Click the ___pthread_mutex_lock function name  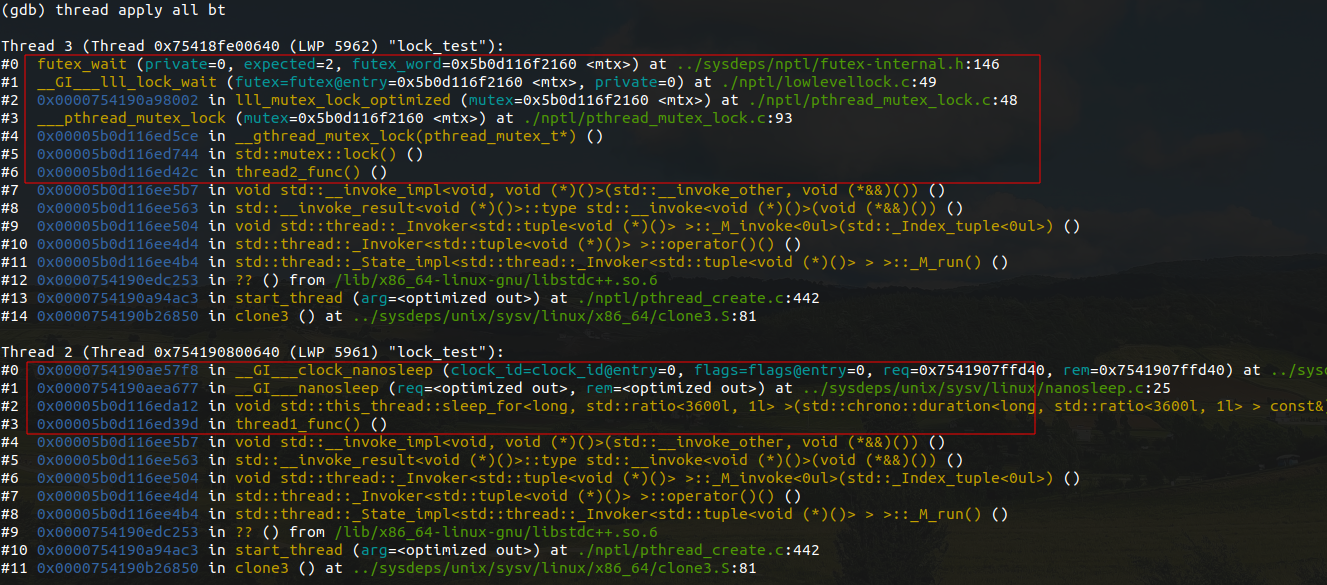click(132, 118)
